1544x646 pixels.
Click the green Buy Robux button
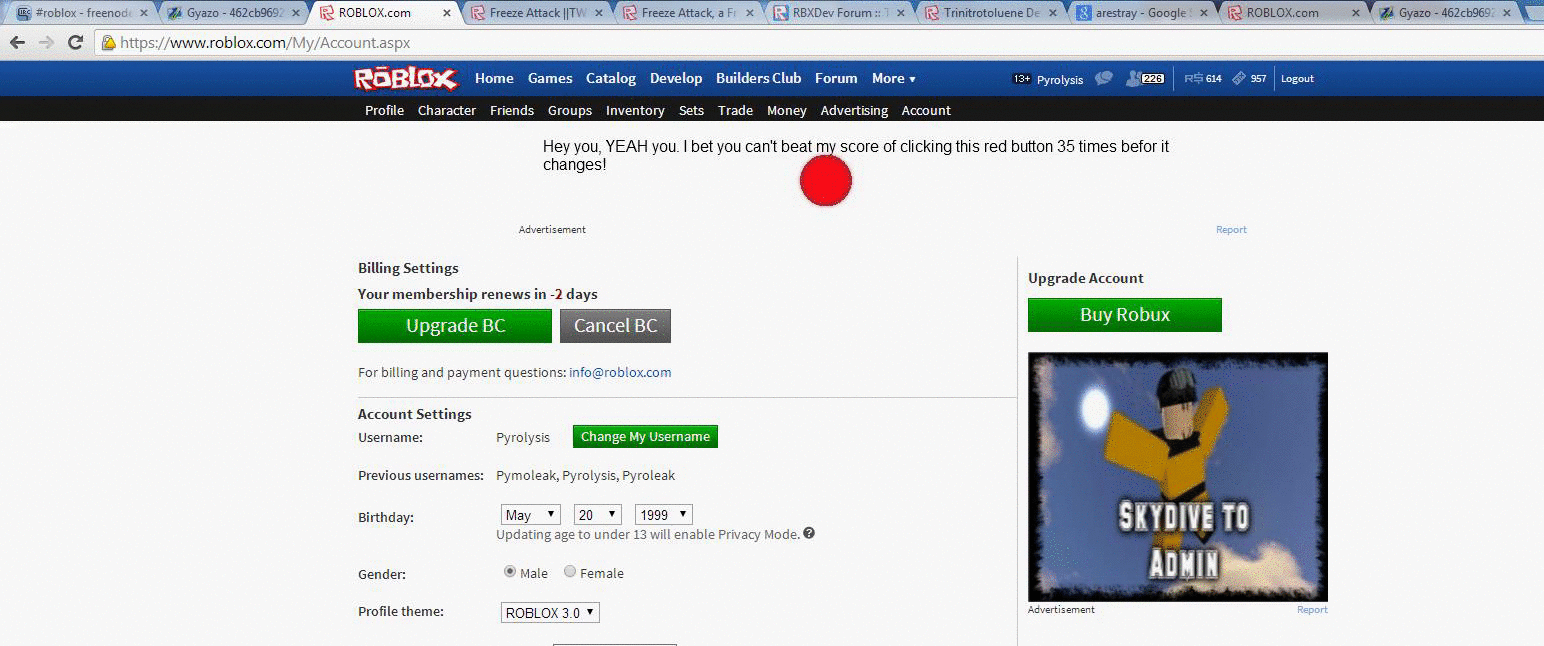click(x=1125, y=315)
